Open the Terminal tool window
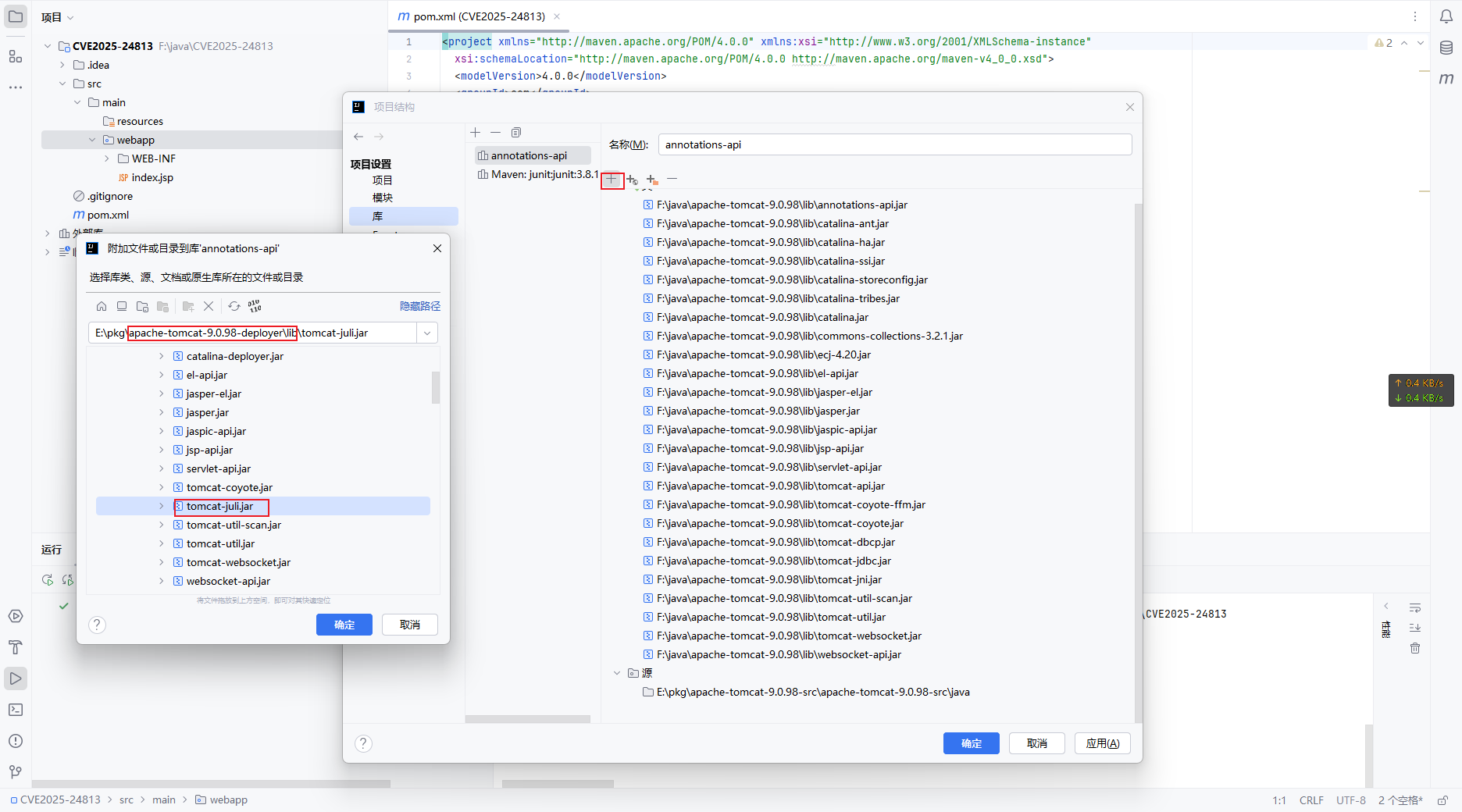 [x=16, y=710]
